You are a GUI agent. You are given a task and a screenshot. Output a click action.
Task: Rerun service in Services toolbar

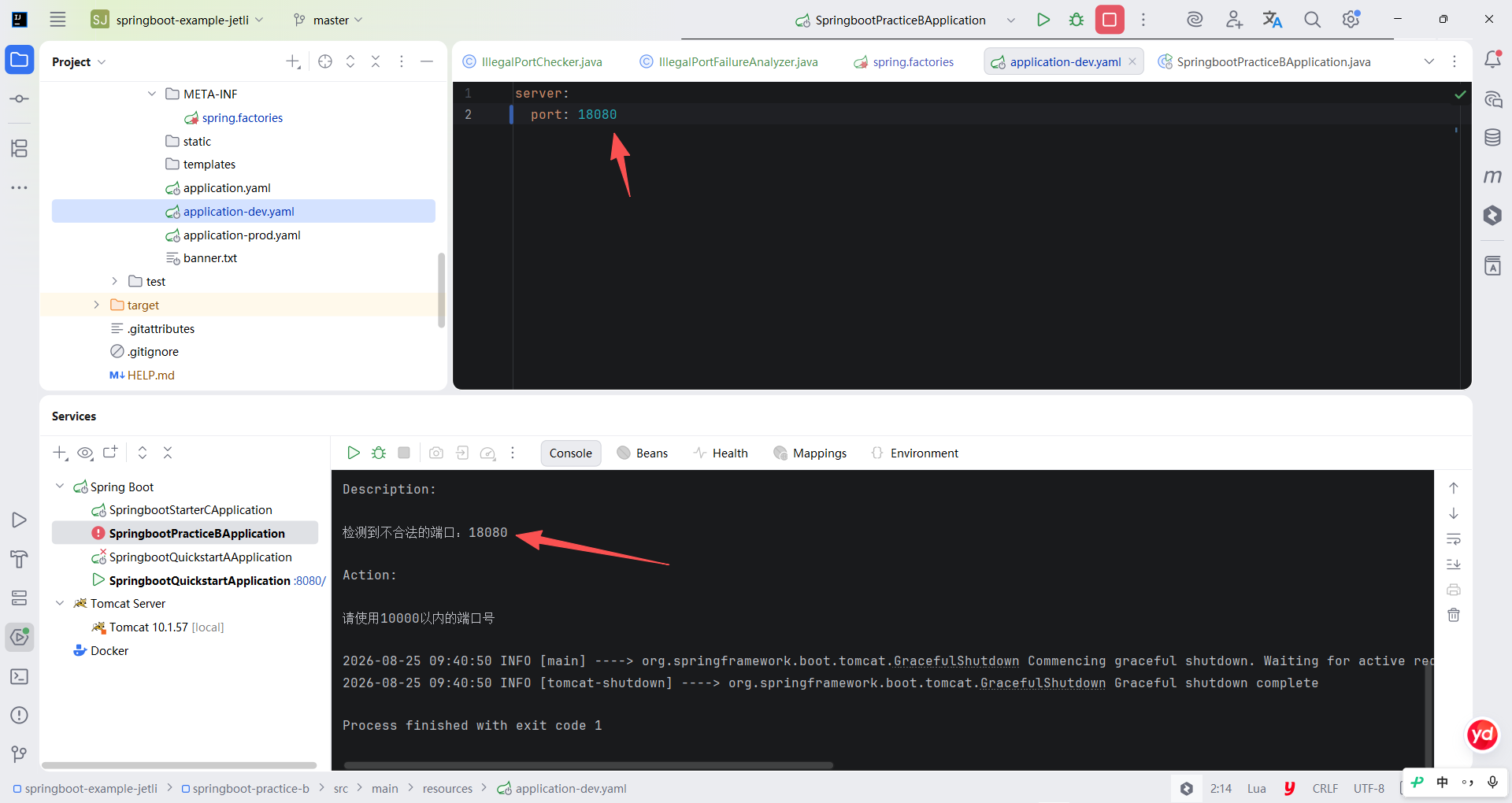point(354,453)
